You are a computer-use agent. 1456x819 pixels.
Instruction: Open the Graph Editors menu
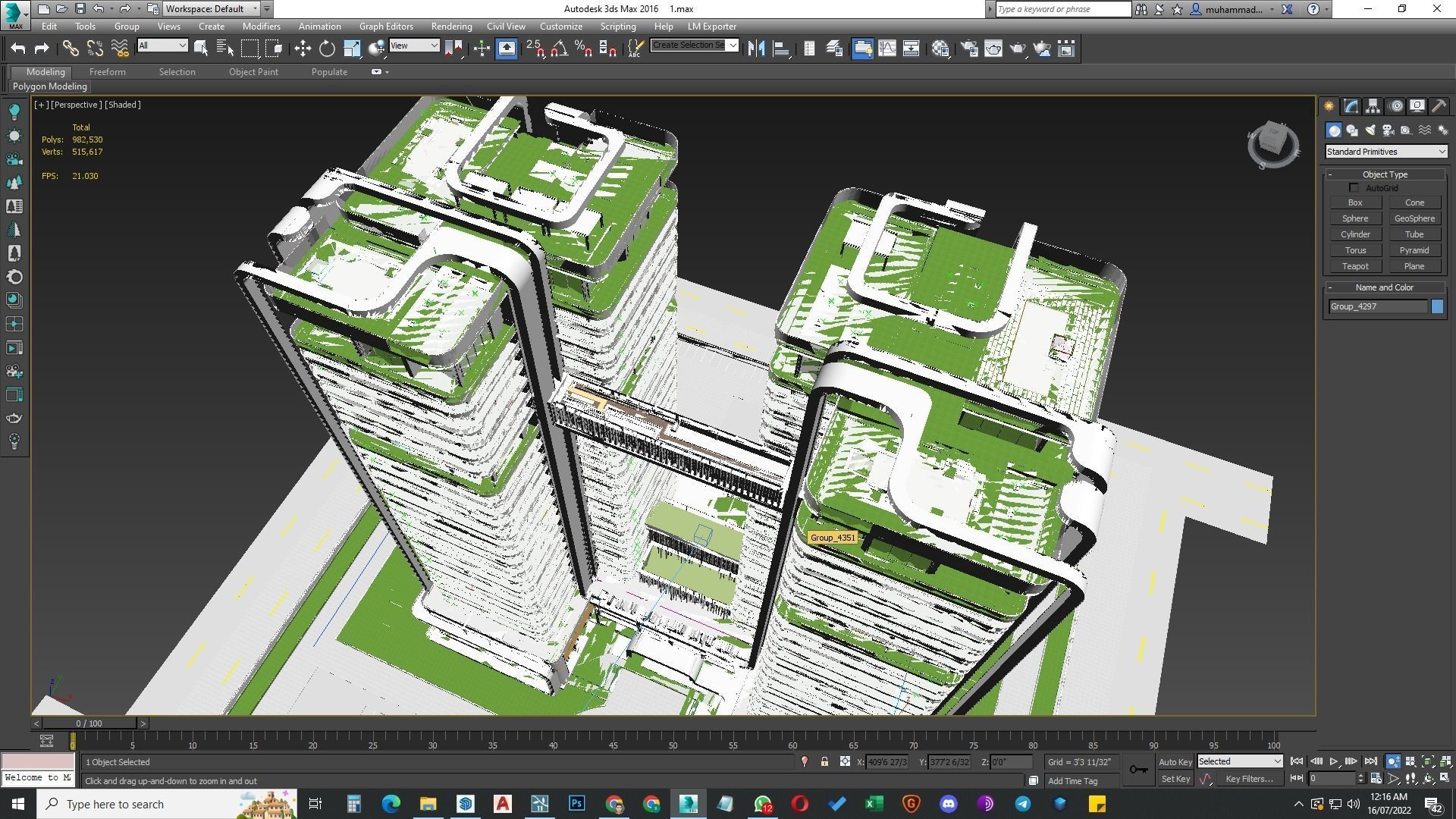(386, 27)
